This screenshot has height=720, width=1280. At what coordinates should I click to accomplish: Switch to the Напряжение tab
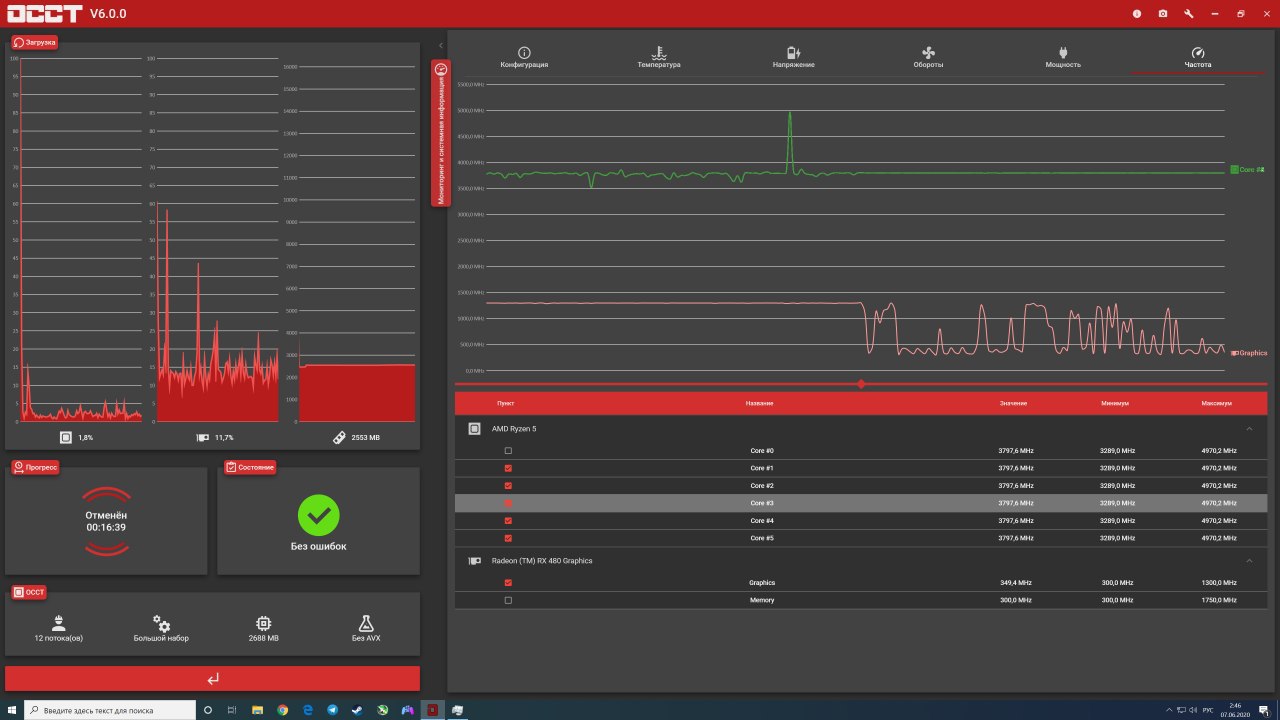(x=793, y=57)
